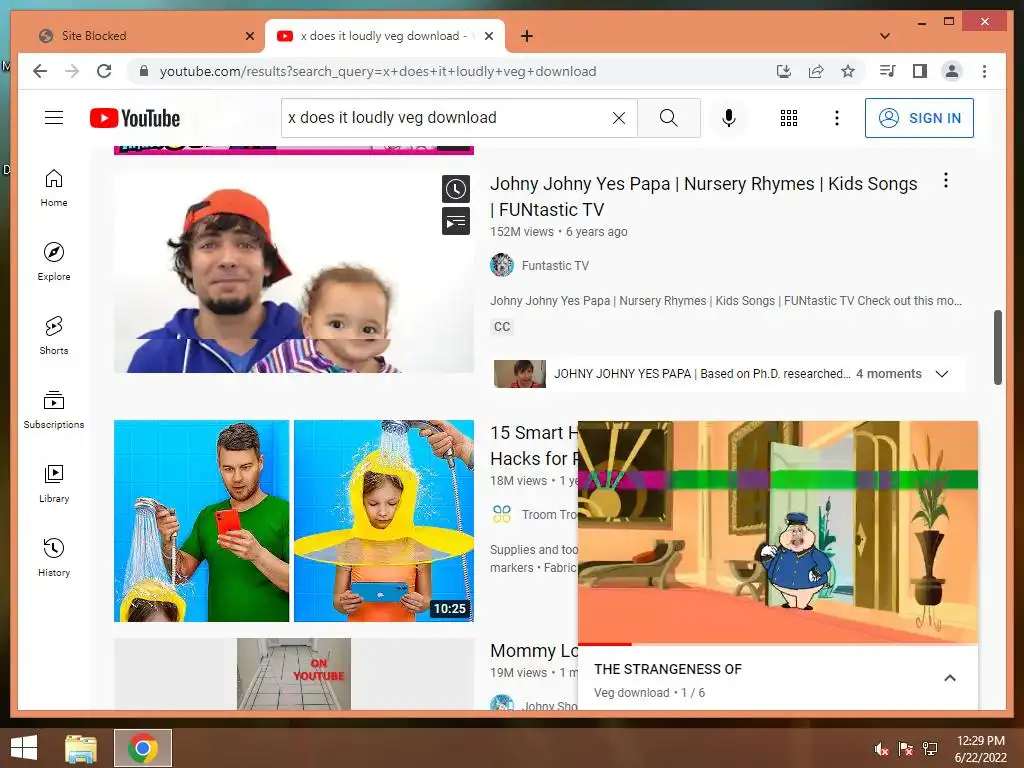Open the 15 Smart Hacks video thumbnail
This screenshot has width=1024, height=768.
(294, 520)
